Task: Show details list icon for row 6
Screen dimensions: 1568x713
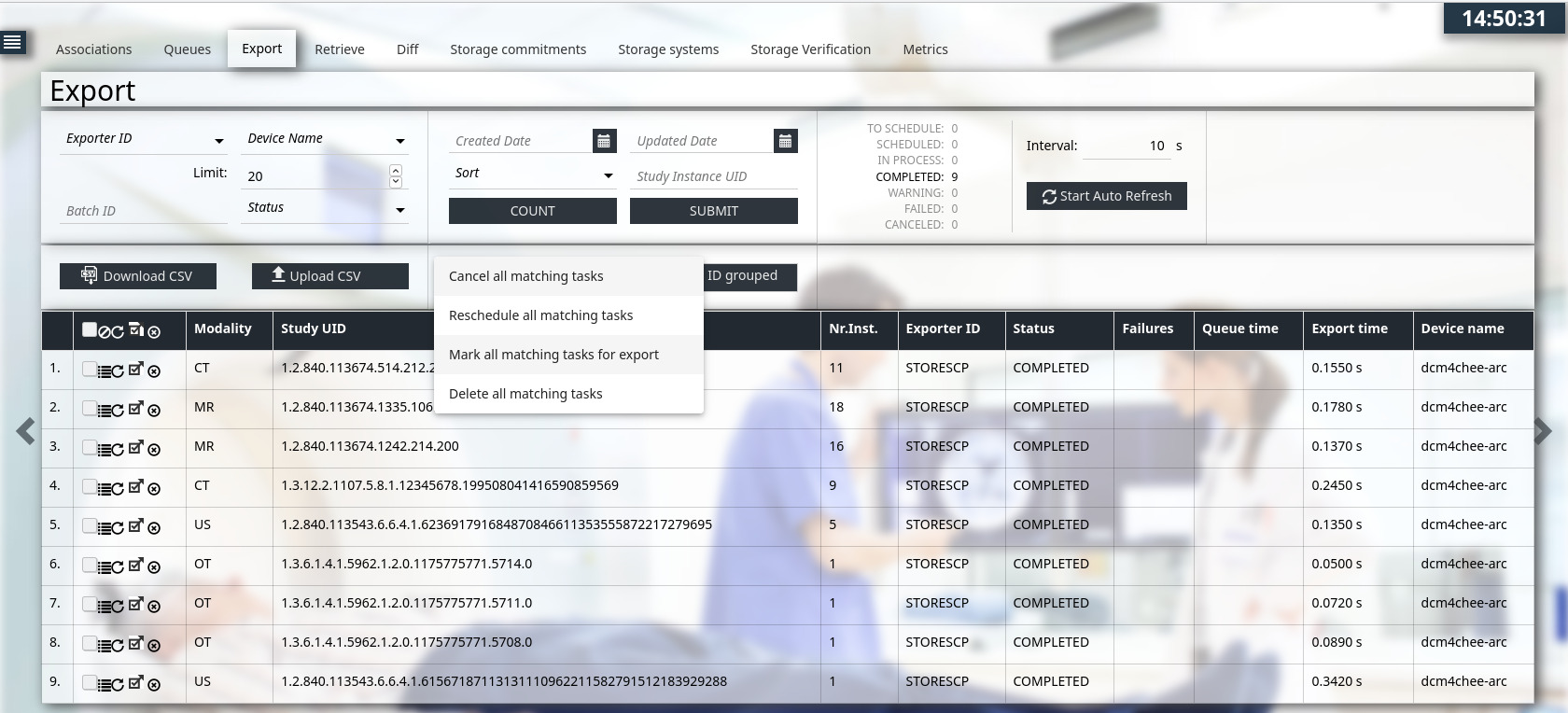Action: point(105,566)
